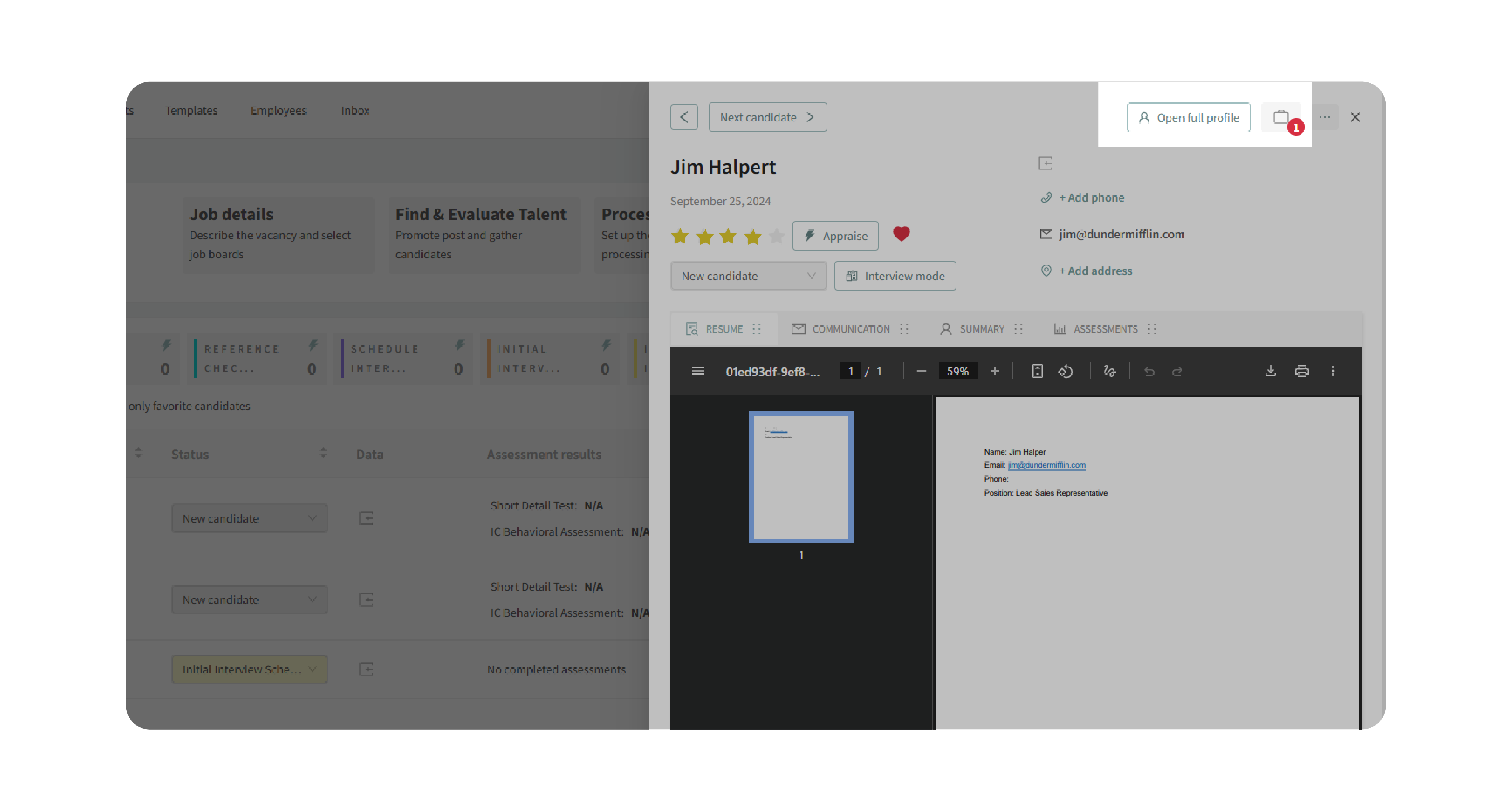Set rating to one star
Image resolution: width=1512 pixels, height=811 pixels.
pyautogui.click(x=680, y=236)
